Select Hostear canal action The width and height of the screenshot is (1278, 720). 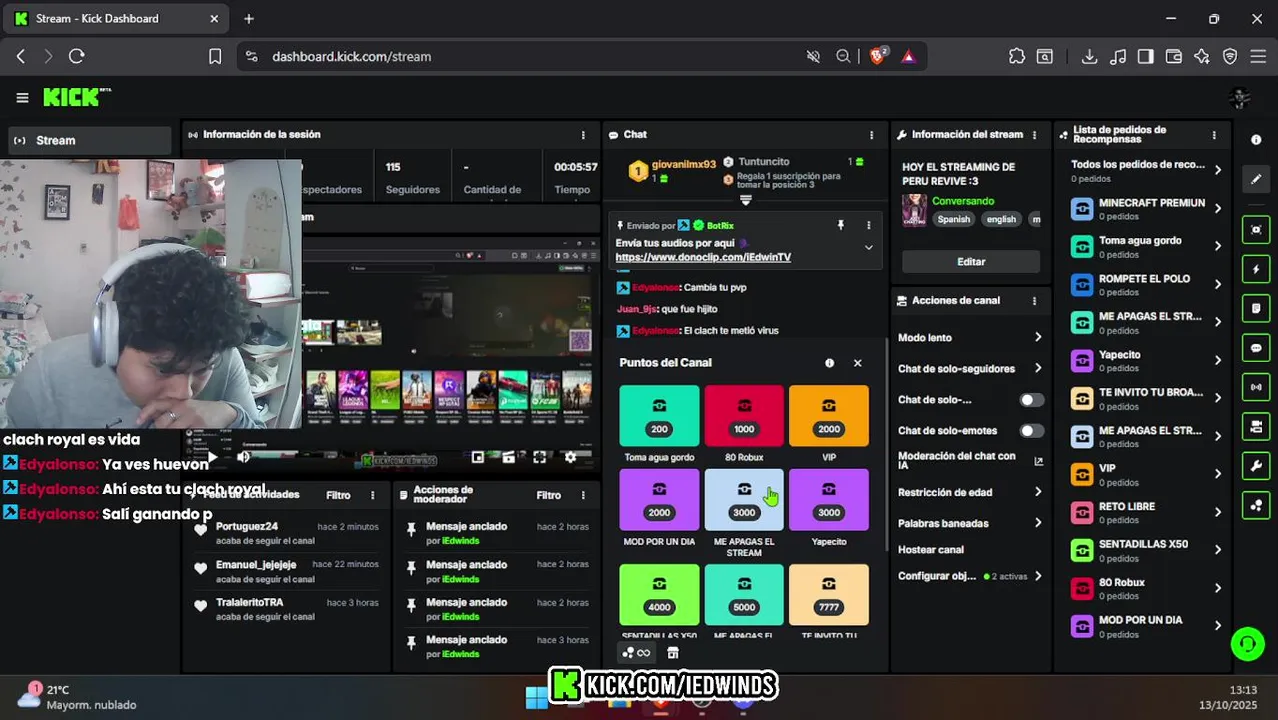coord(931,550)
